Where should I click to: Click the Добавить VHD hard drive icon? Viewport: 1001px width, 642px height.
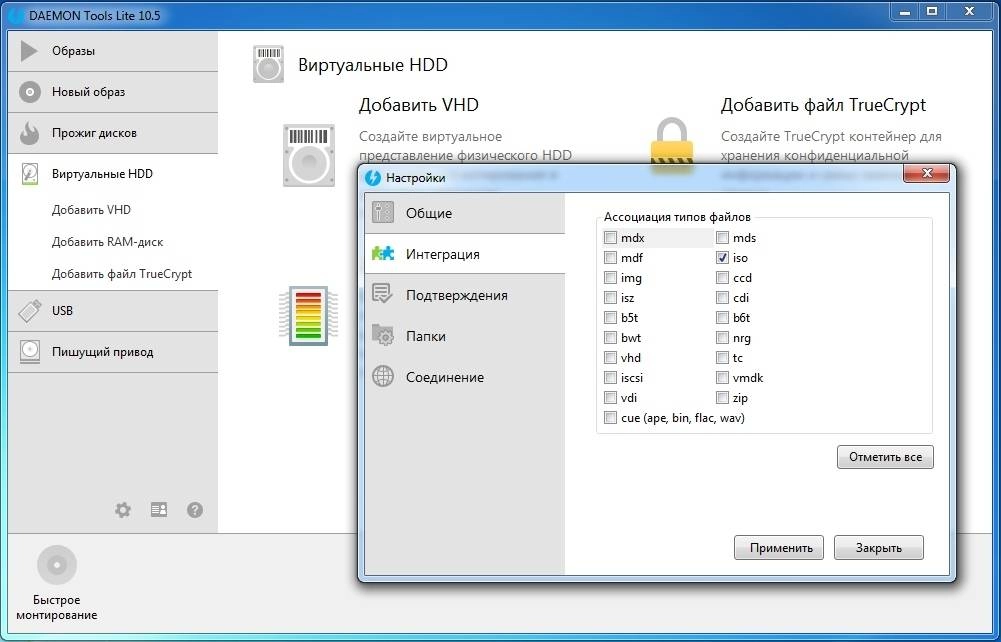[309, 155]
